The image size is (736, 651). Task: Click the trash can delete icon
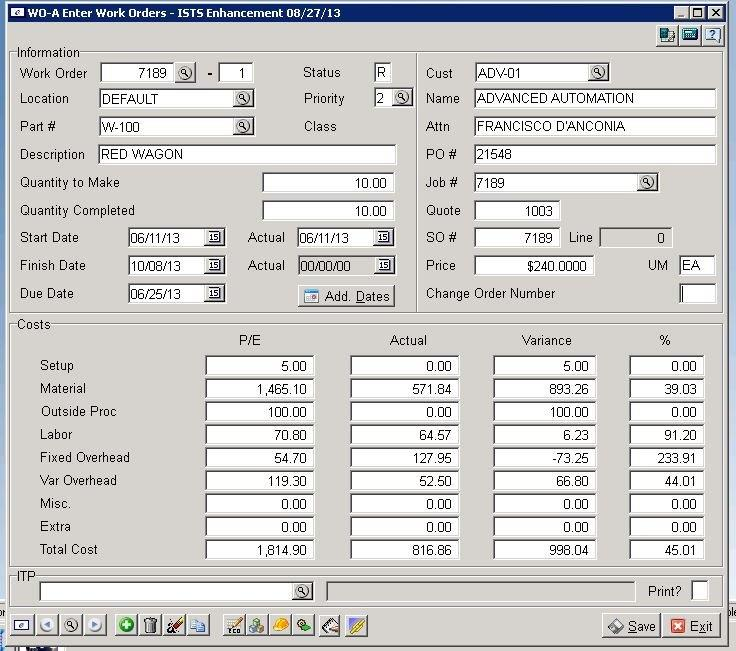pos(151,625)
